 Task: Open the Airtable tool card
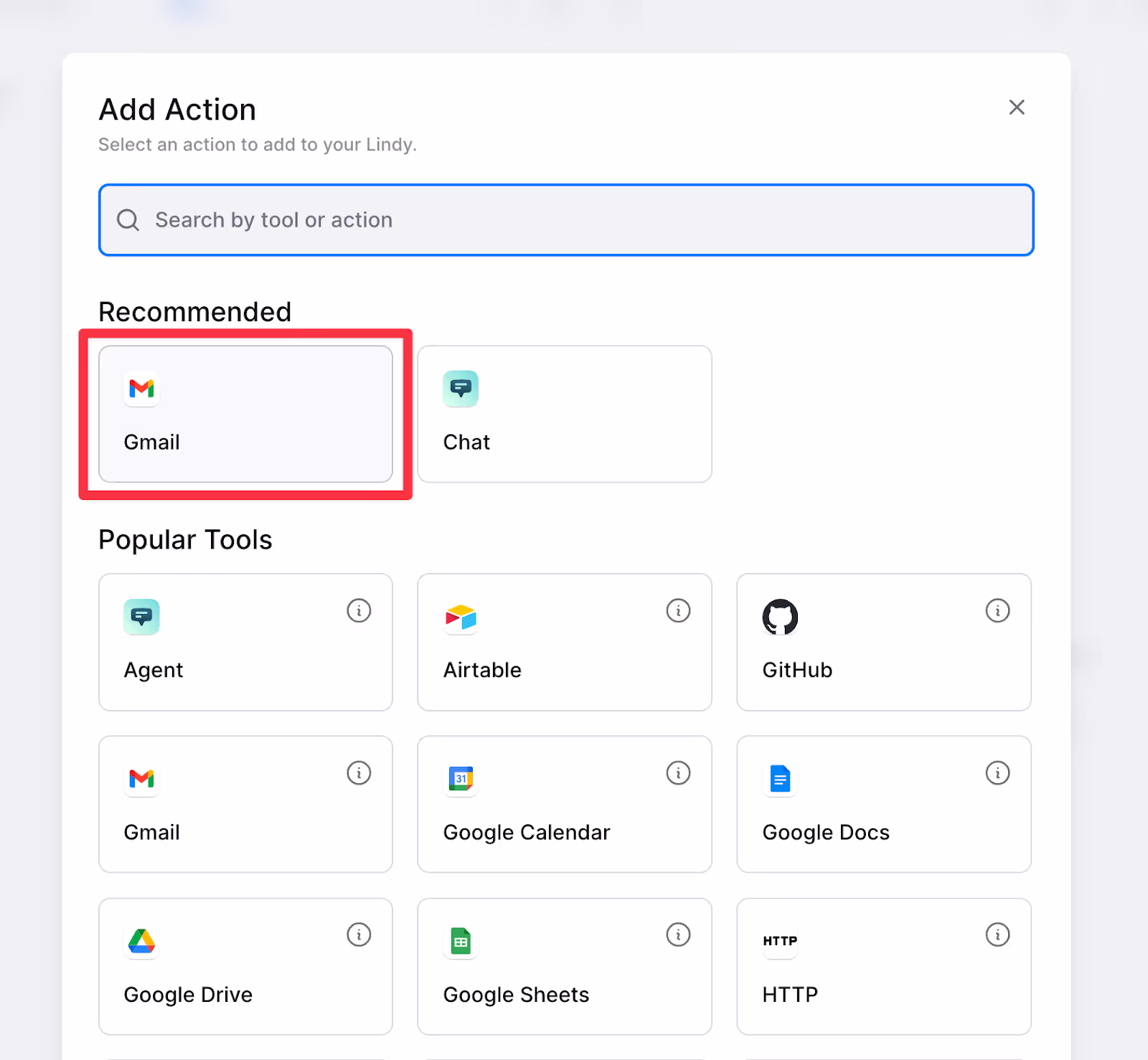pos(565,642)
